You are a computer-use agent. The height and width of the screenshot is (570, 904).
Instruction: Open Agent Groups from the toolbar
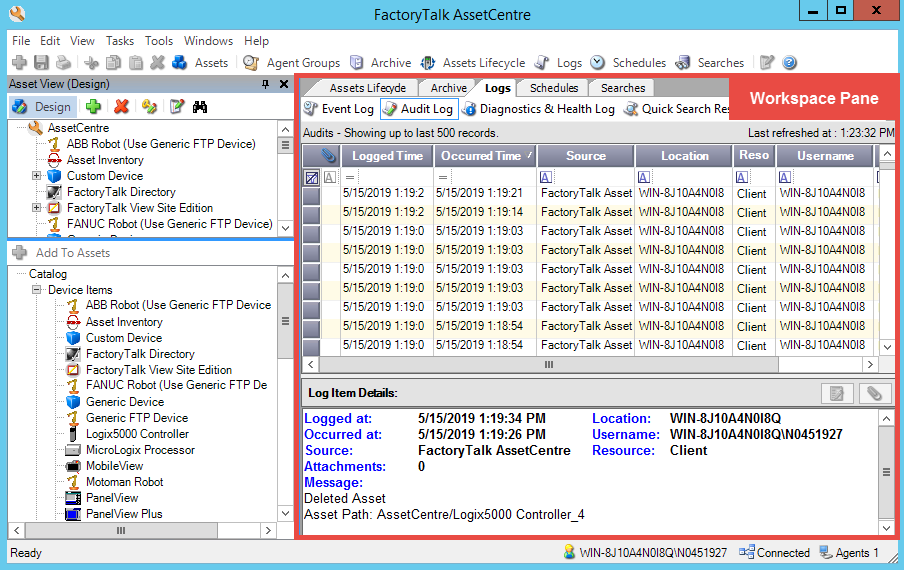[x=291, y=62]
